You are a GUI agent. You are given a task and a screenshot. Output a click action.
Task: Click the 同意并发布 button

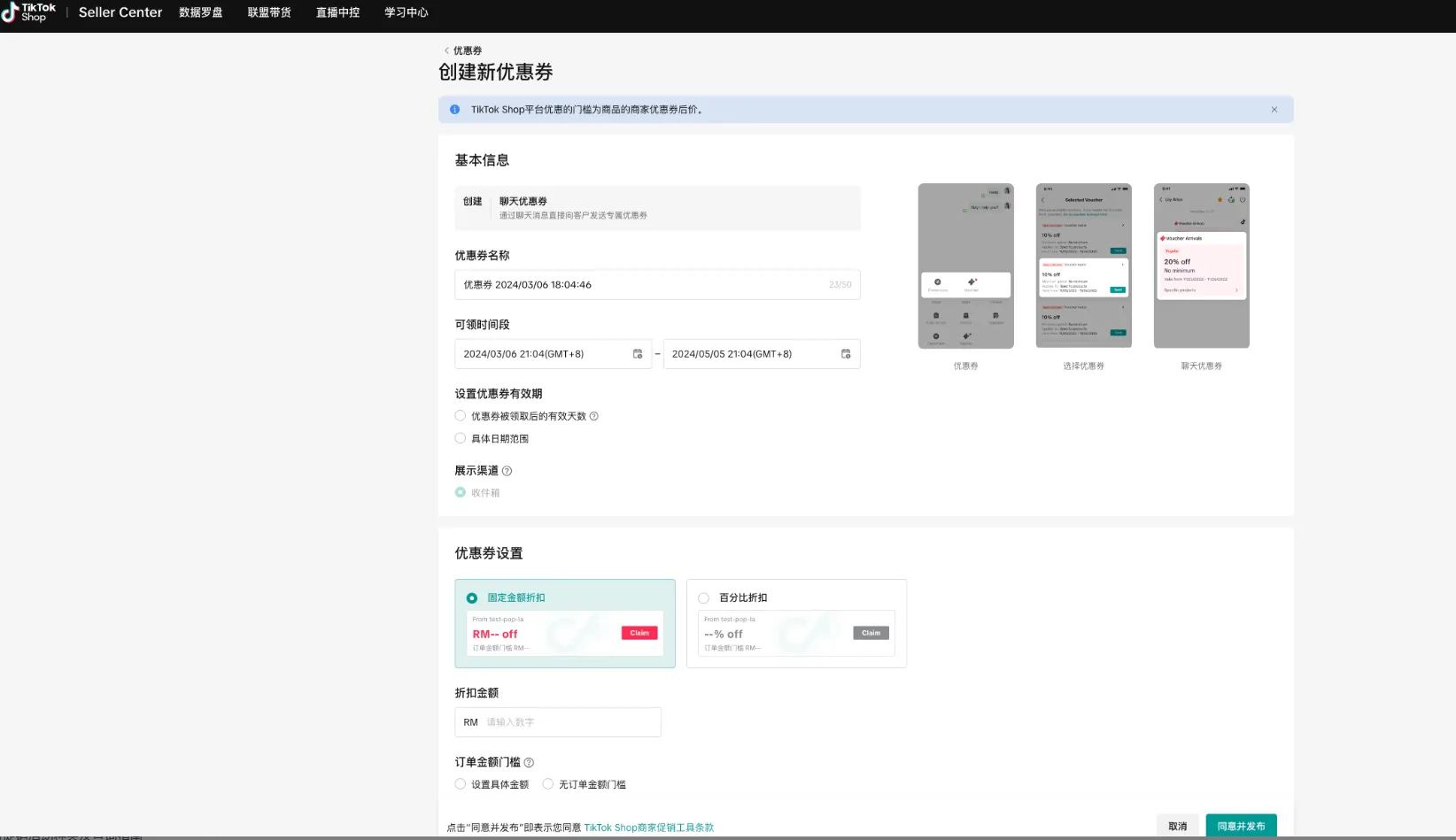coord(1241,826)
